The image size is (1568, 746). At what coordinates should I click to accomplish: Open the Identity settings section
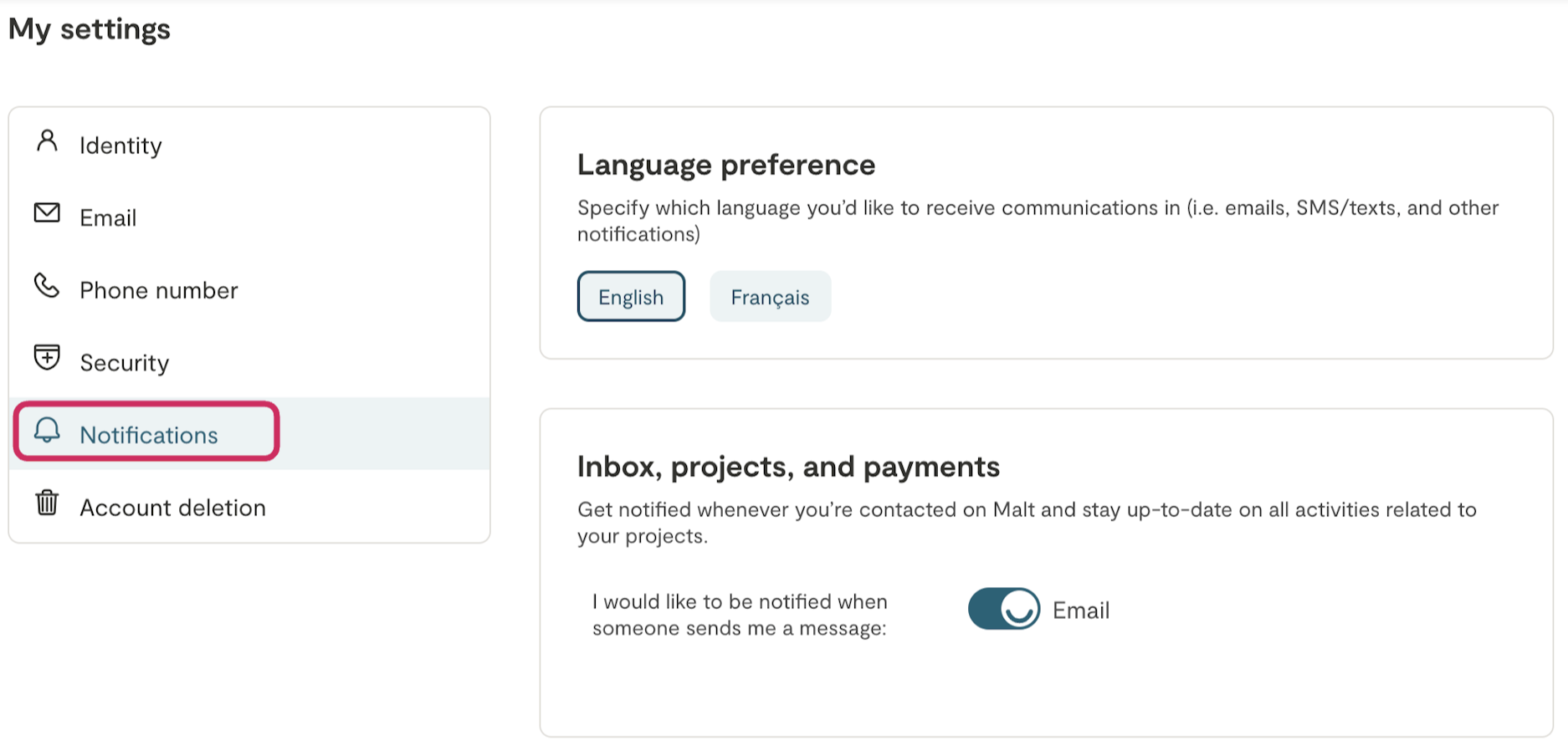click(x=120, y=146)
